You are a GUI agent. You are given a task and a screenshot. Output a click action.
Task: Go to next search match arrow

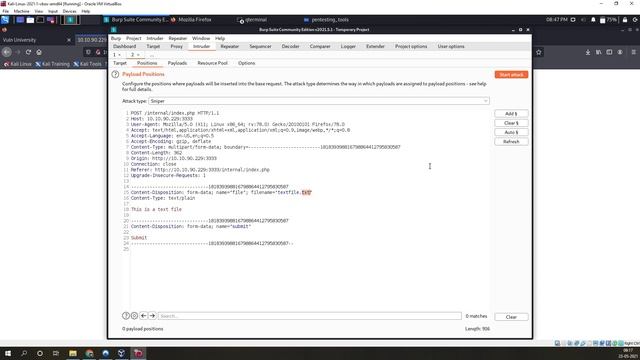(x=152, y=316)
